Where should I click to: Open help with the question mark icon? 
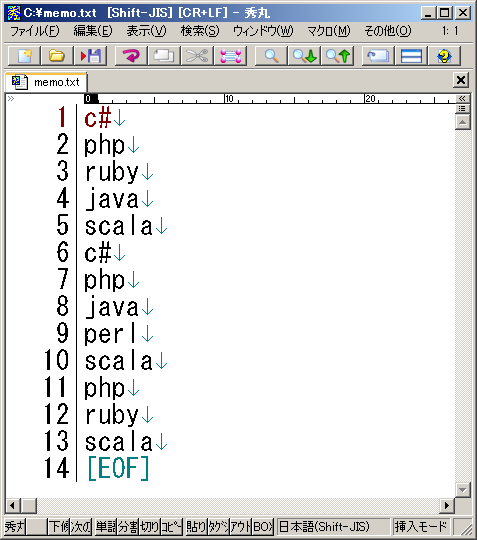click(444, 56)
